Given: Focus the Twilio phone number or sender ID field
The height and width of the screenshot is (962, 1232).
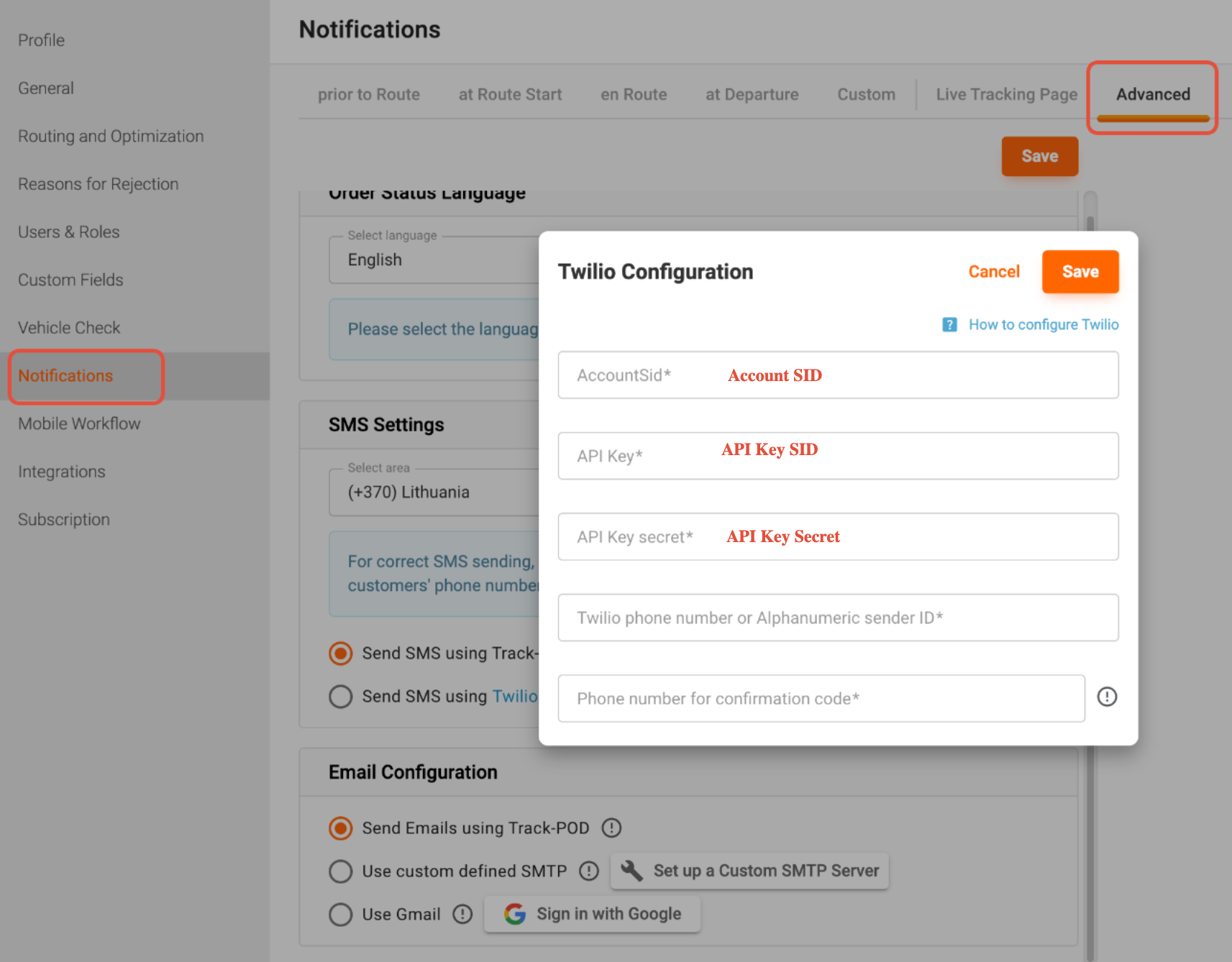Looking at the screenshot, I should (x=839, y=618).
